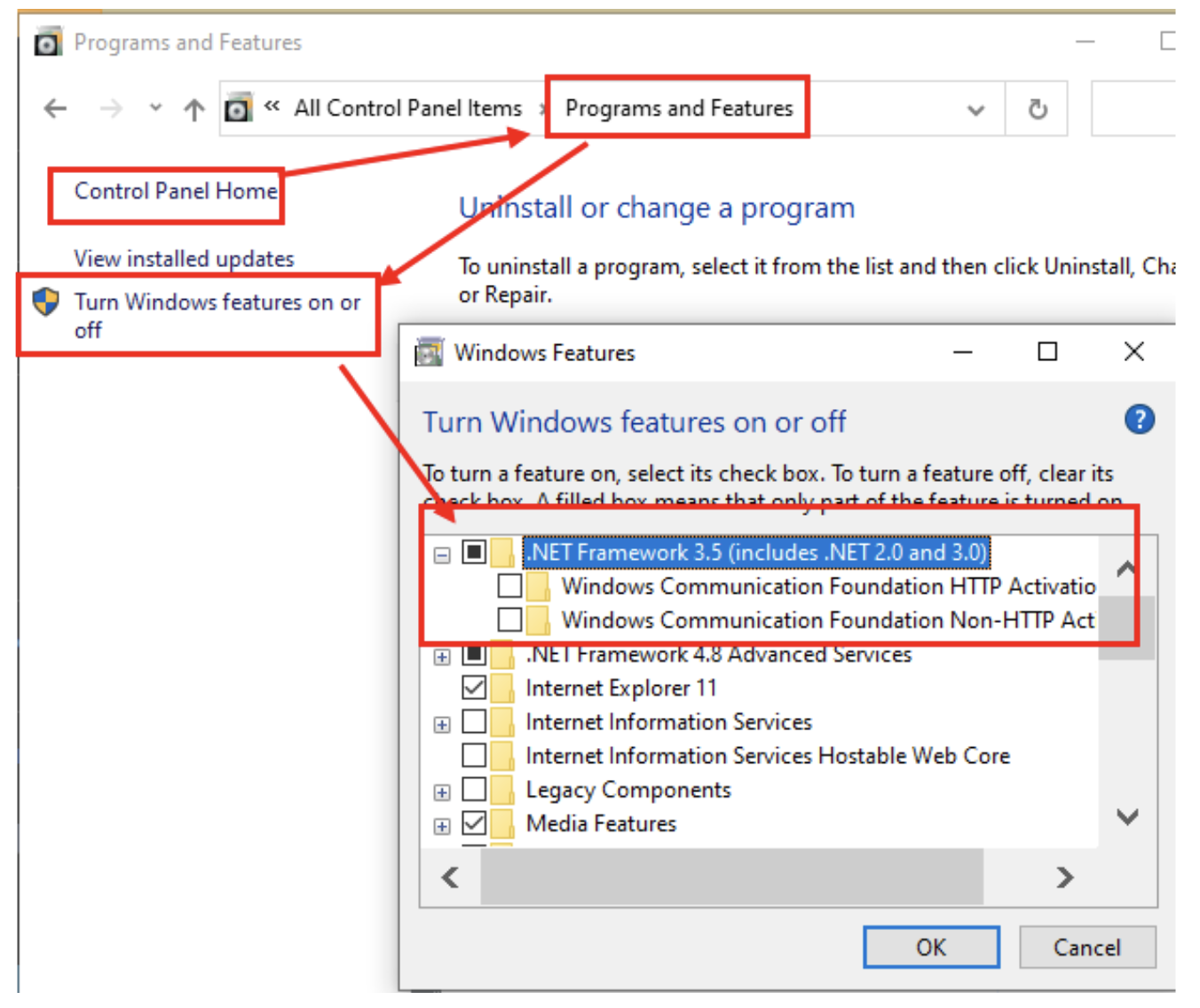This screenshot has width=1200, height=1008.
Task: Minimize the Windows Features dialog
Action: coord(963,352)
